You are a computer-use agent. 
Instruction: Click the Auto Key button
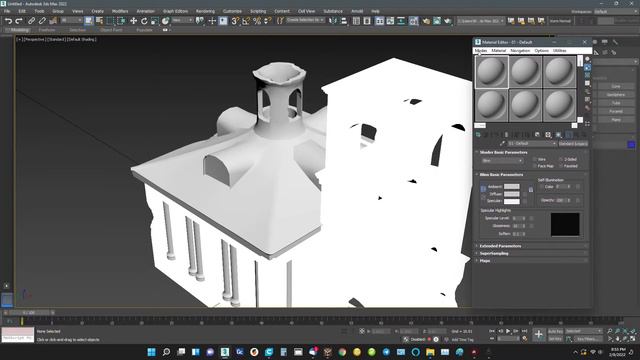click(x=555, y=331)
